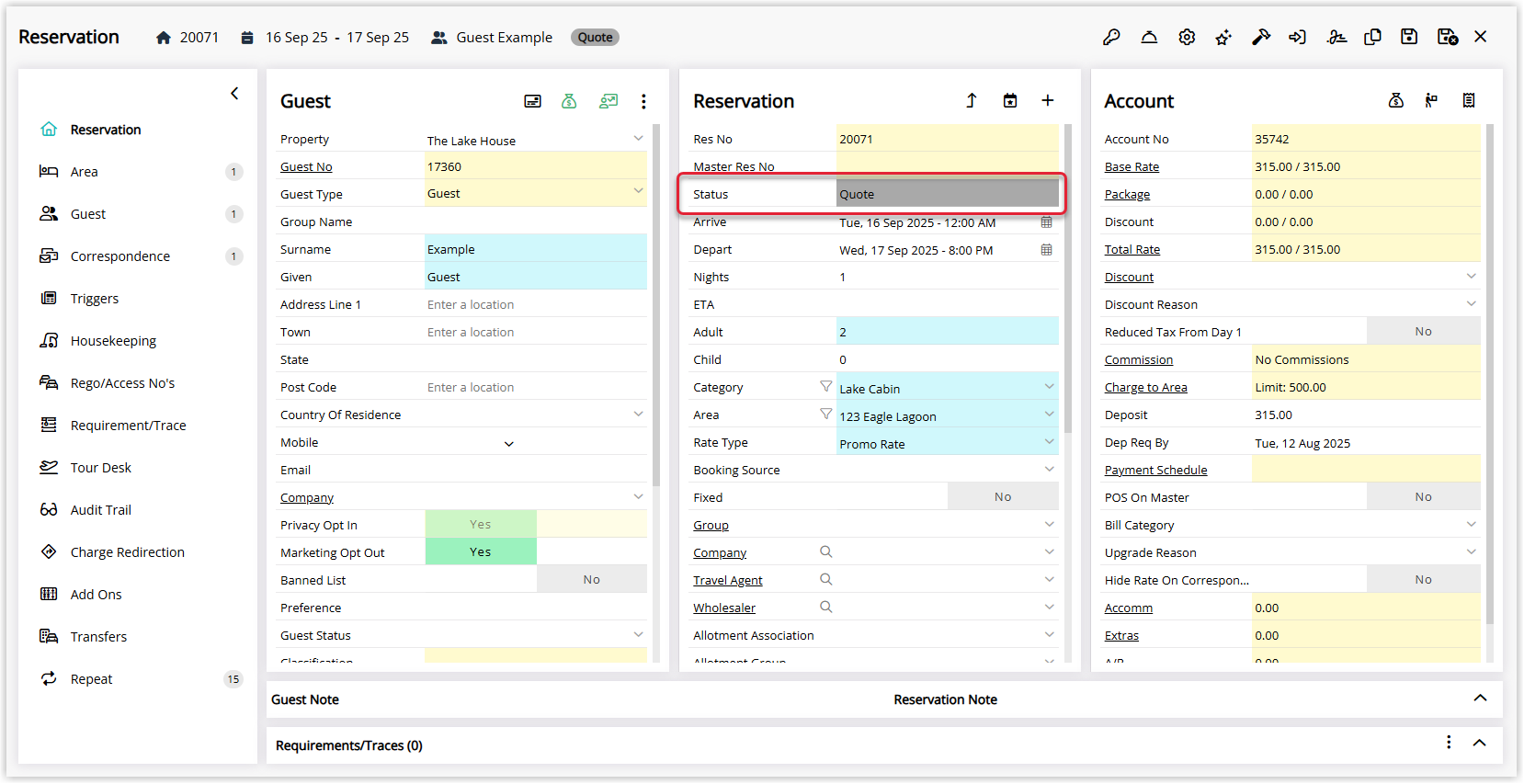Image resolution: width=1524 pixels, height=784 pixels.
Task: Click the Charge to Area link
Action: tap(1145, 387)
